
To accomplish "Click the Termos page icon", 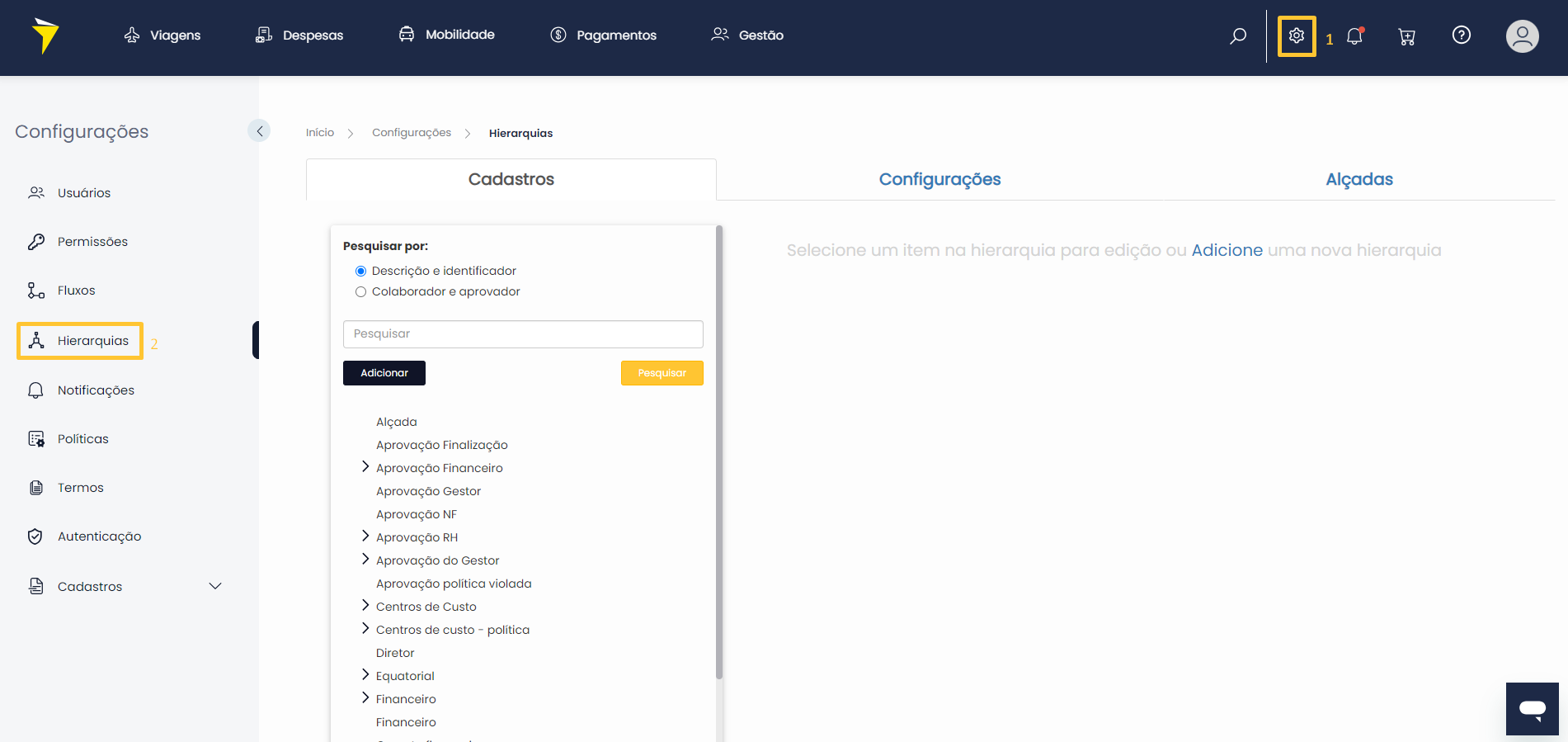I will [36, 488].
